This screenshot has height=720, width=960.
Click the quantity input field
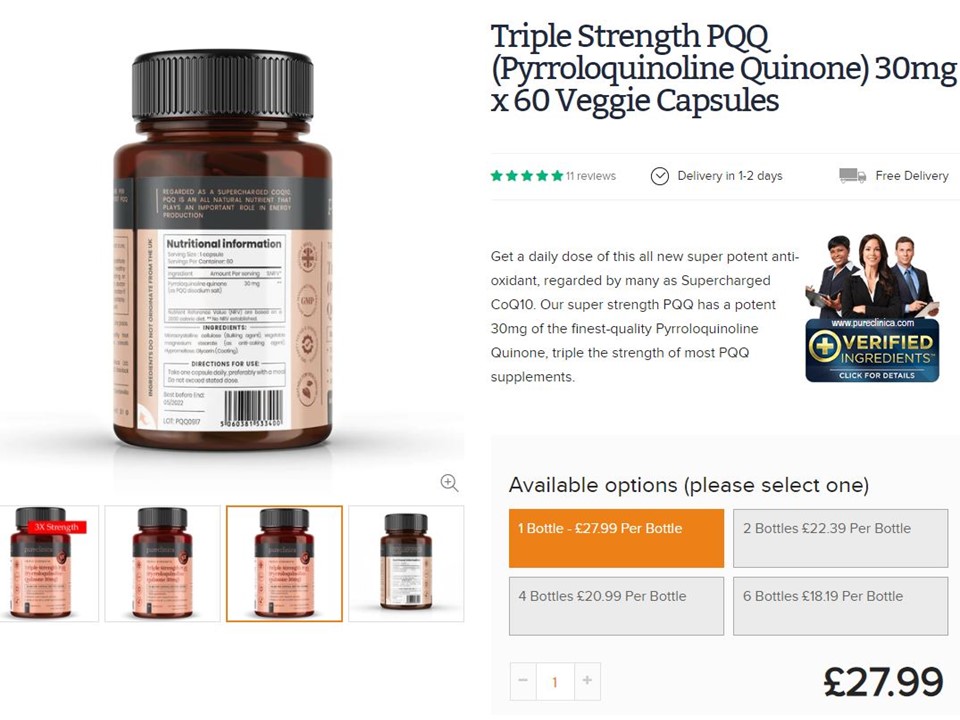tap(555, 681)
